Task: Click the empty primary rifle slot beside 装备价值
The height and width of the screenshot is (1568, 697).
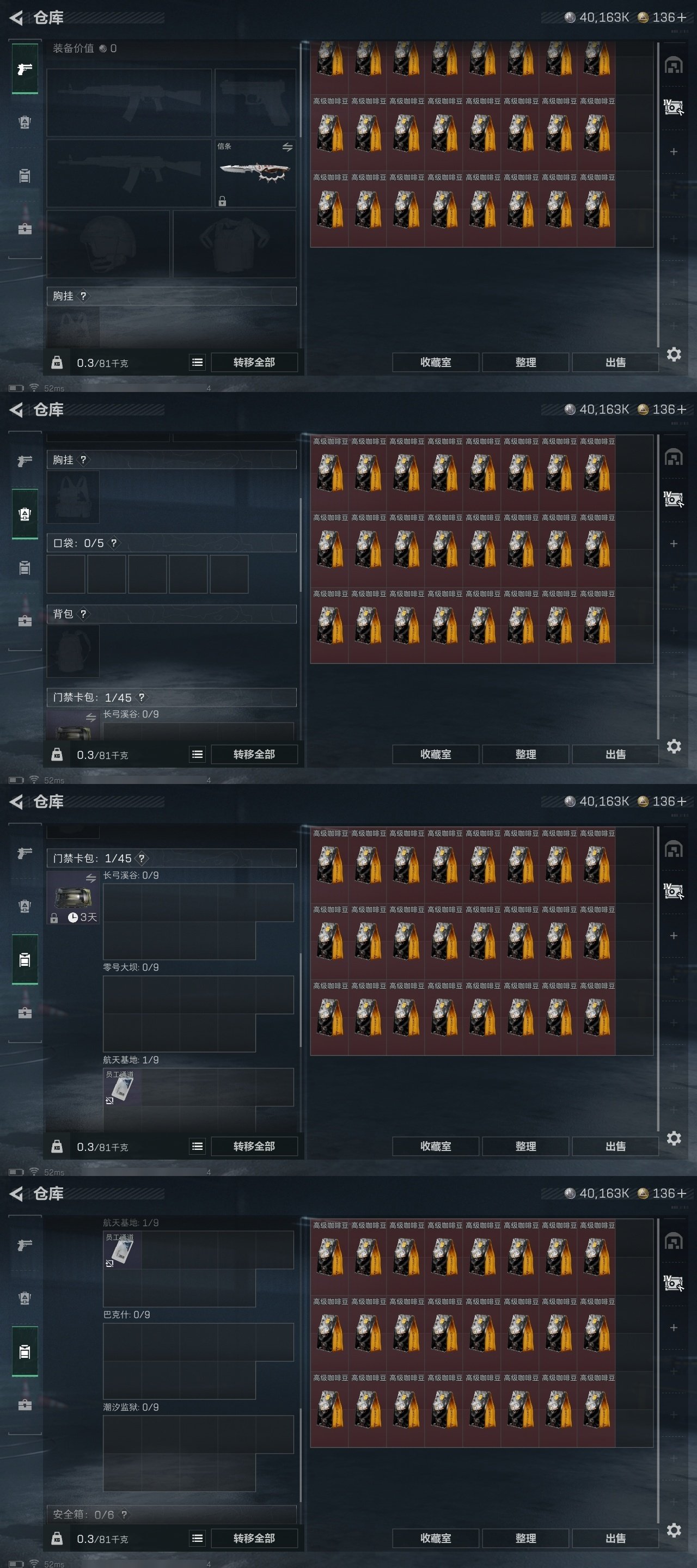Action: tap(129, 102)
